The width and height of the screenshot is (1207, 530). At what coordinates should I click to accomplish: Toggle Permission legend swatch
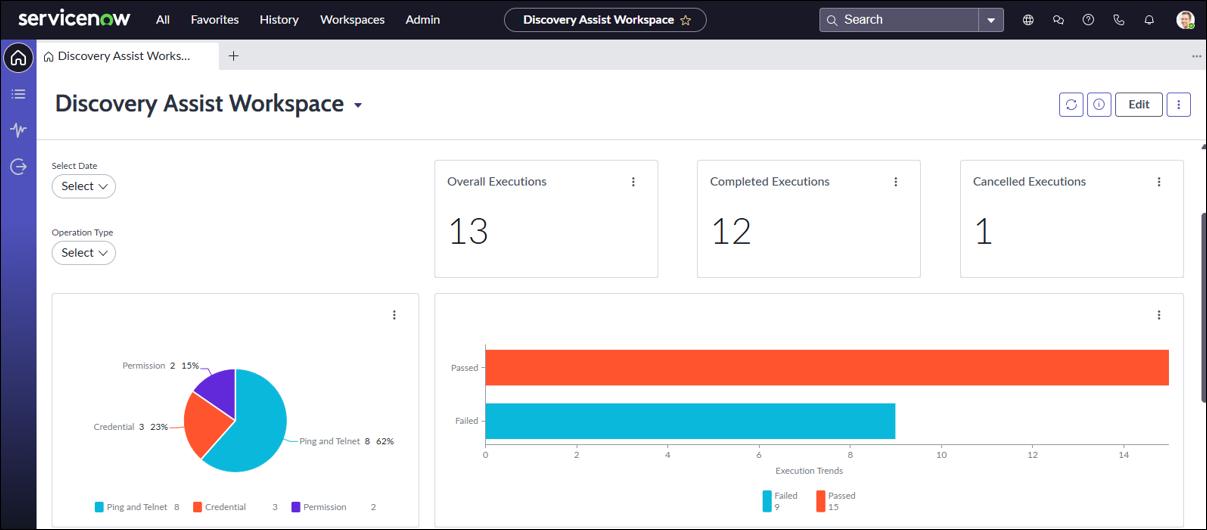tap(296, 507)
